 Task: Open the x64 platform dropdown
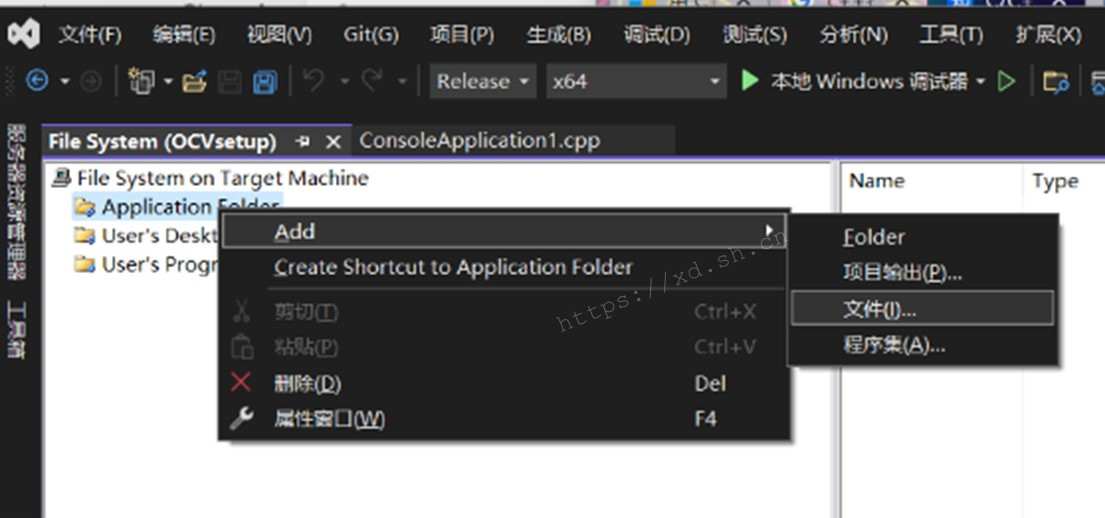click(636, 81)
